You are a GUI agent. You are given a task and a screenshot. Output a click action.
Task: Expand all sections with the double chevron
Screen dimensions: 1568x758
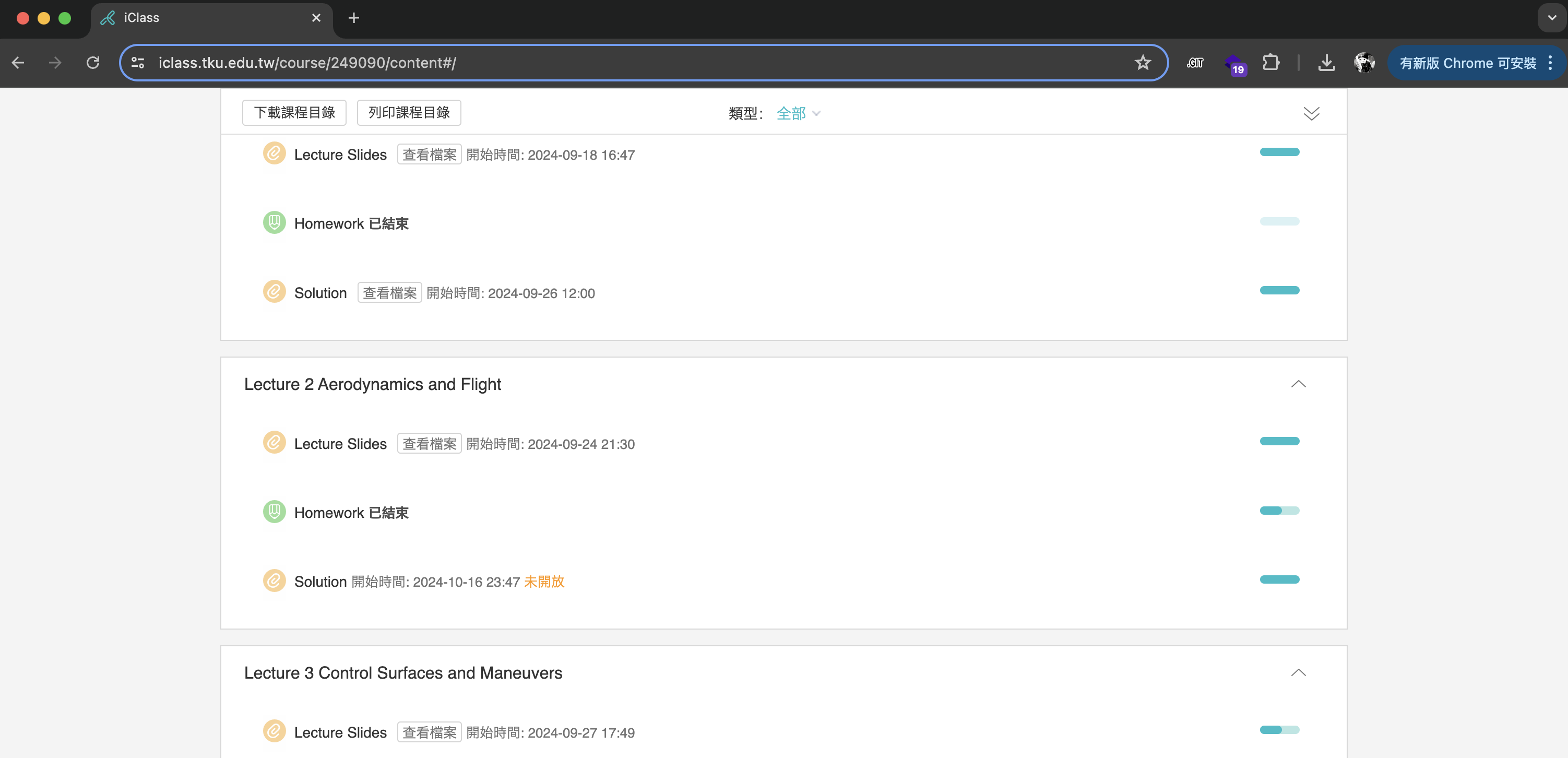1311,113
